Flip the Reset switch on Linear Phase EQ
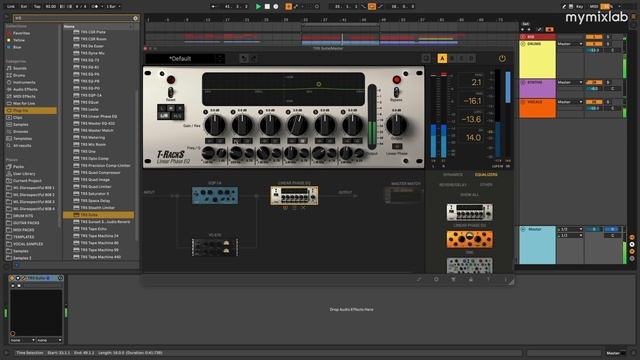The image size is (640, 360). pyautogui.click(x=171, y=92)
